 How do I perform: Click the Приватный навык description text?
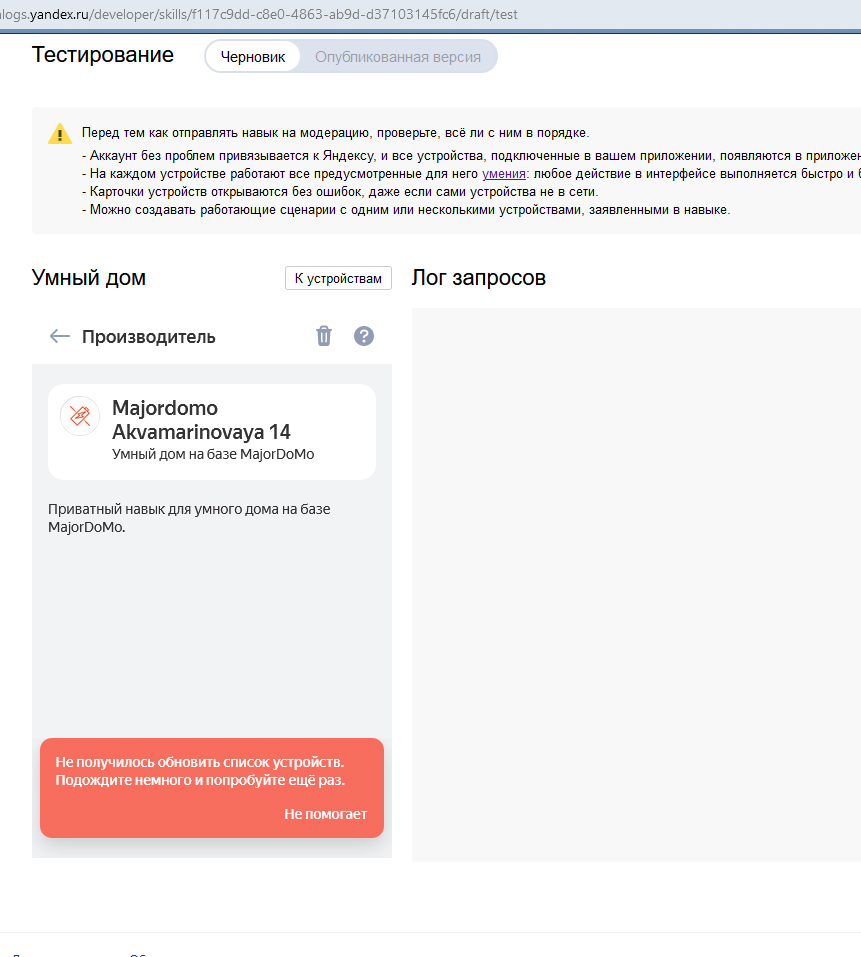189,518
